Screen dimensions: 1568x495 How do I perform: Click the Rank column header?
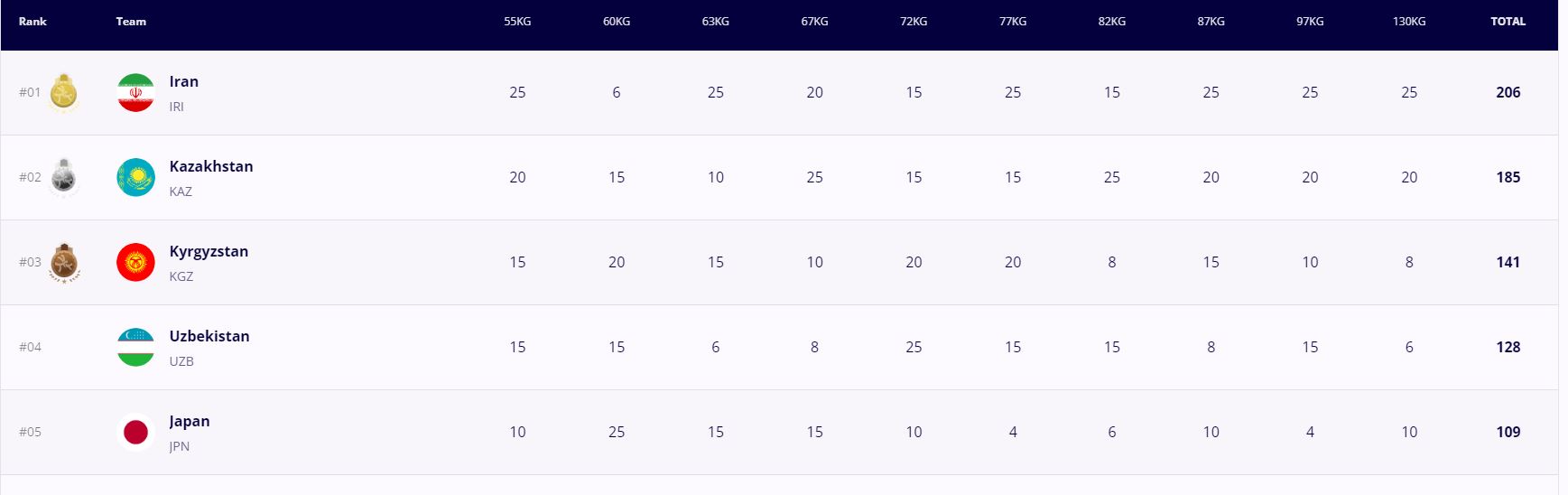32,22
